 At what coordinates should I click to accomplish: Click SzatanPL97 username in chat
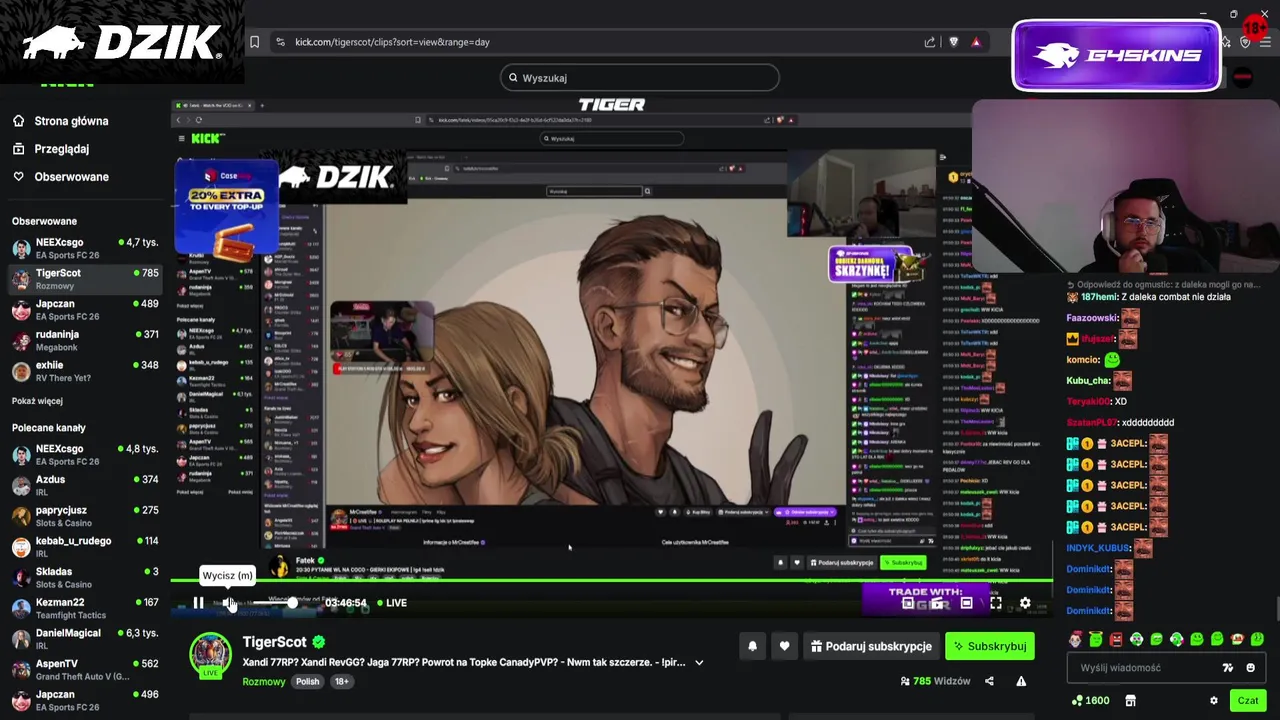1092,423
